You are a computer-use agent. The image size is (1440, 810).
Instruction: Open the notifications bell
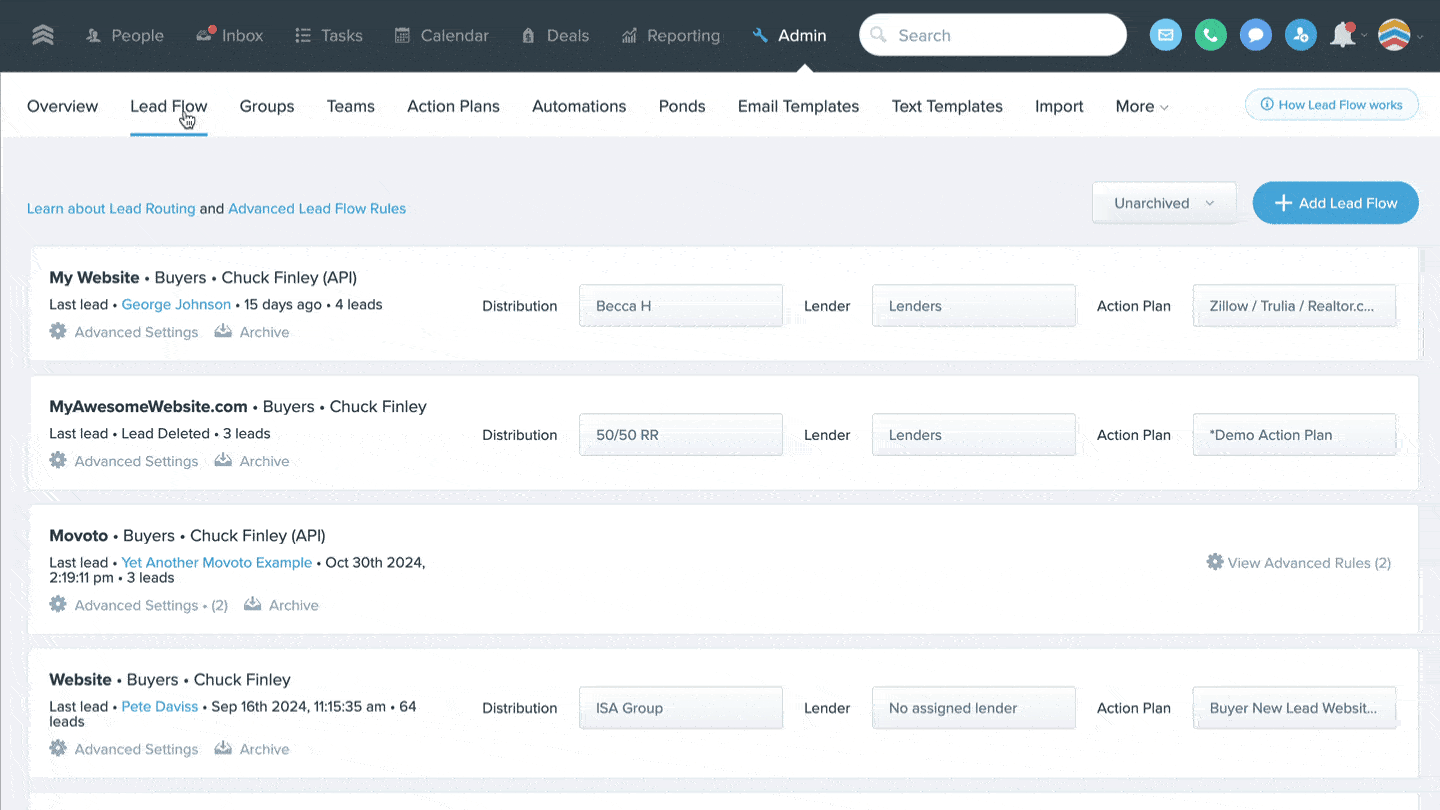click(x=1342, y=36)
